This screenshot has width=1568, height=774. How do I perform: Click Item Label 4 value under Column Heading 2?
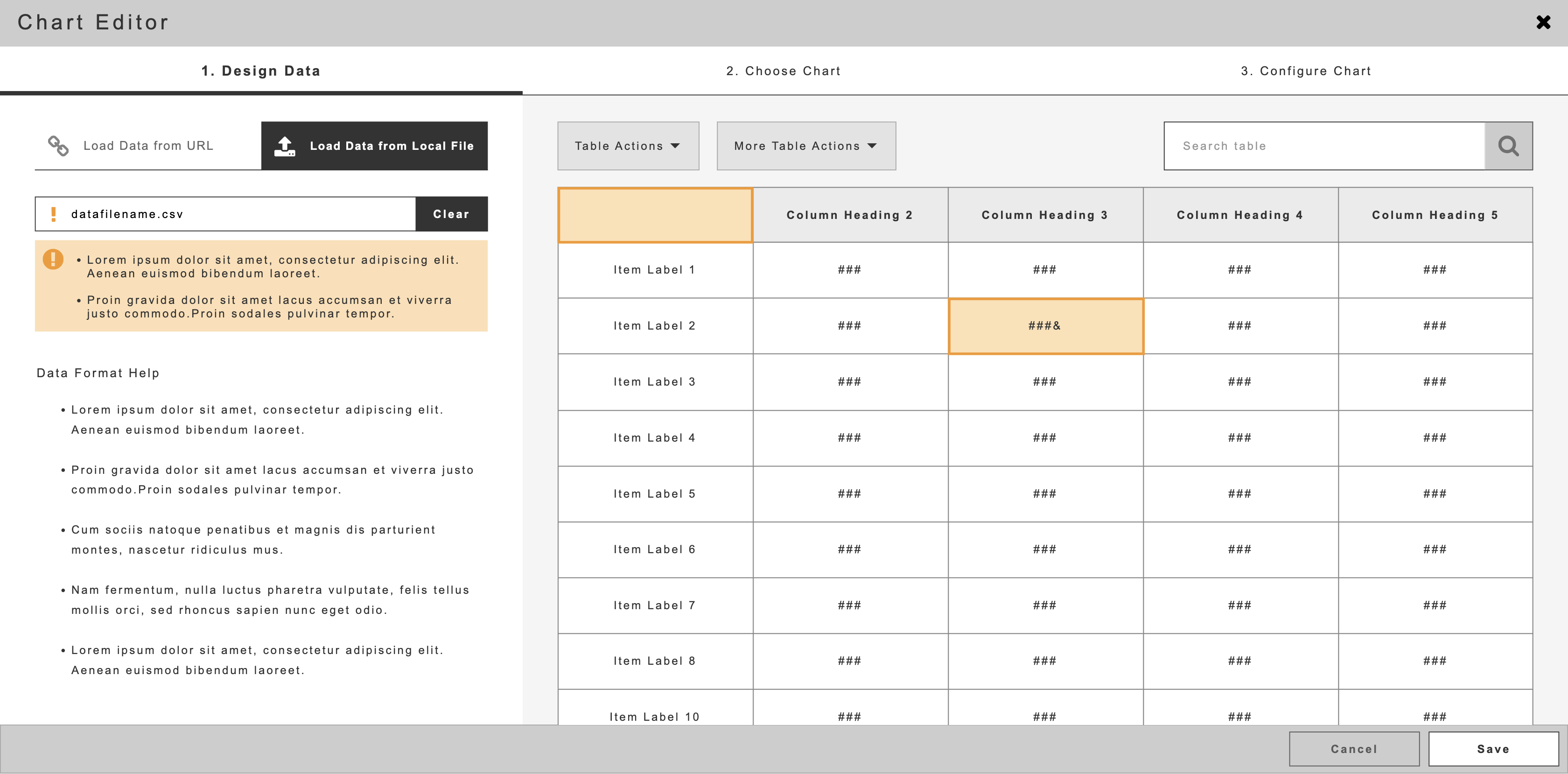850,438
